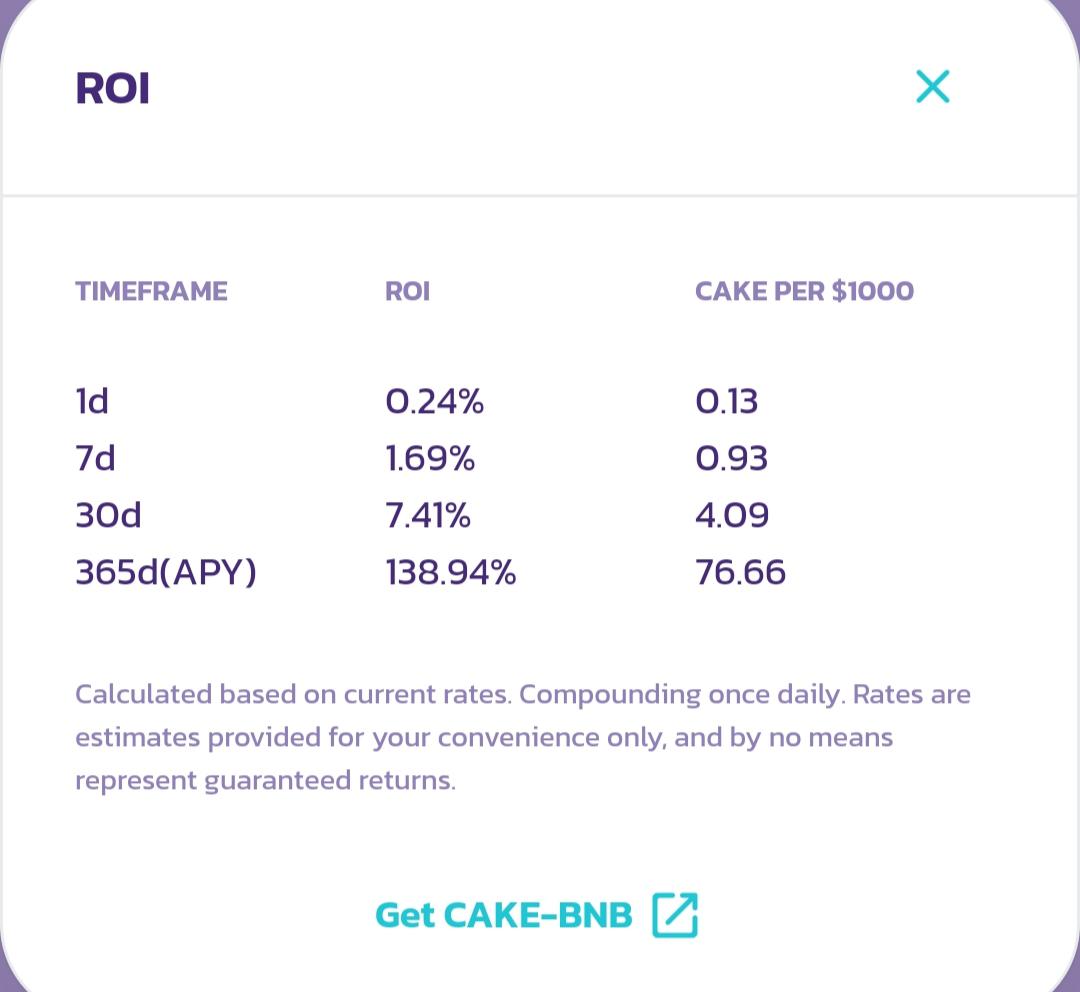Screen dimensions: 1080x992
Task: Click the ROI dialog title
Action: point(112,89)
